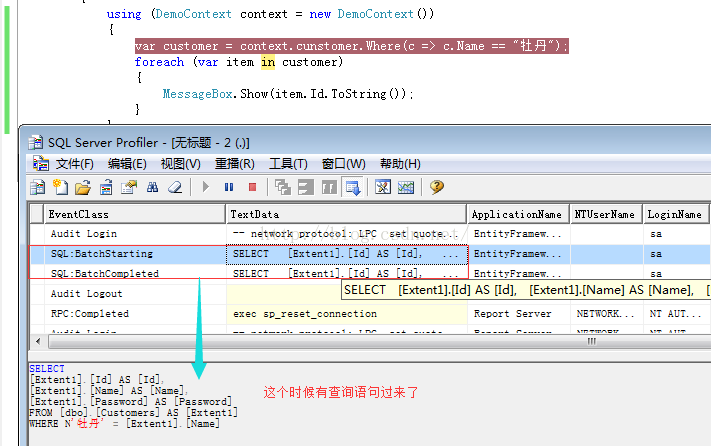Screen dimensions: 711x446
Task: Click the NETWORK... NTUserName cell
Action: pyautogui.click(x=606, y=314)
